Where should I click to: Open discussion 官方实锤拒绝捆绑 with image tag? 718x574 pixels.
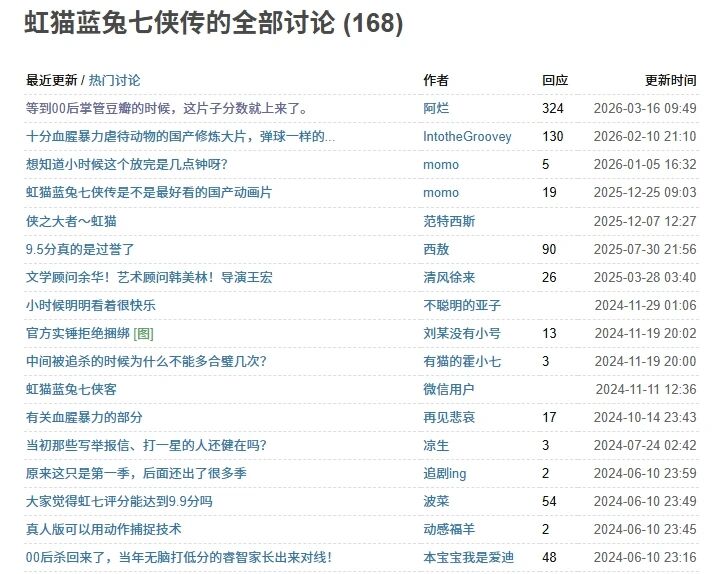tap(89, 333)
